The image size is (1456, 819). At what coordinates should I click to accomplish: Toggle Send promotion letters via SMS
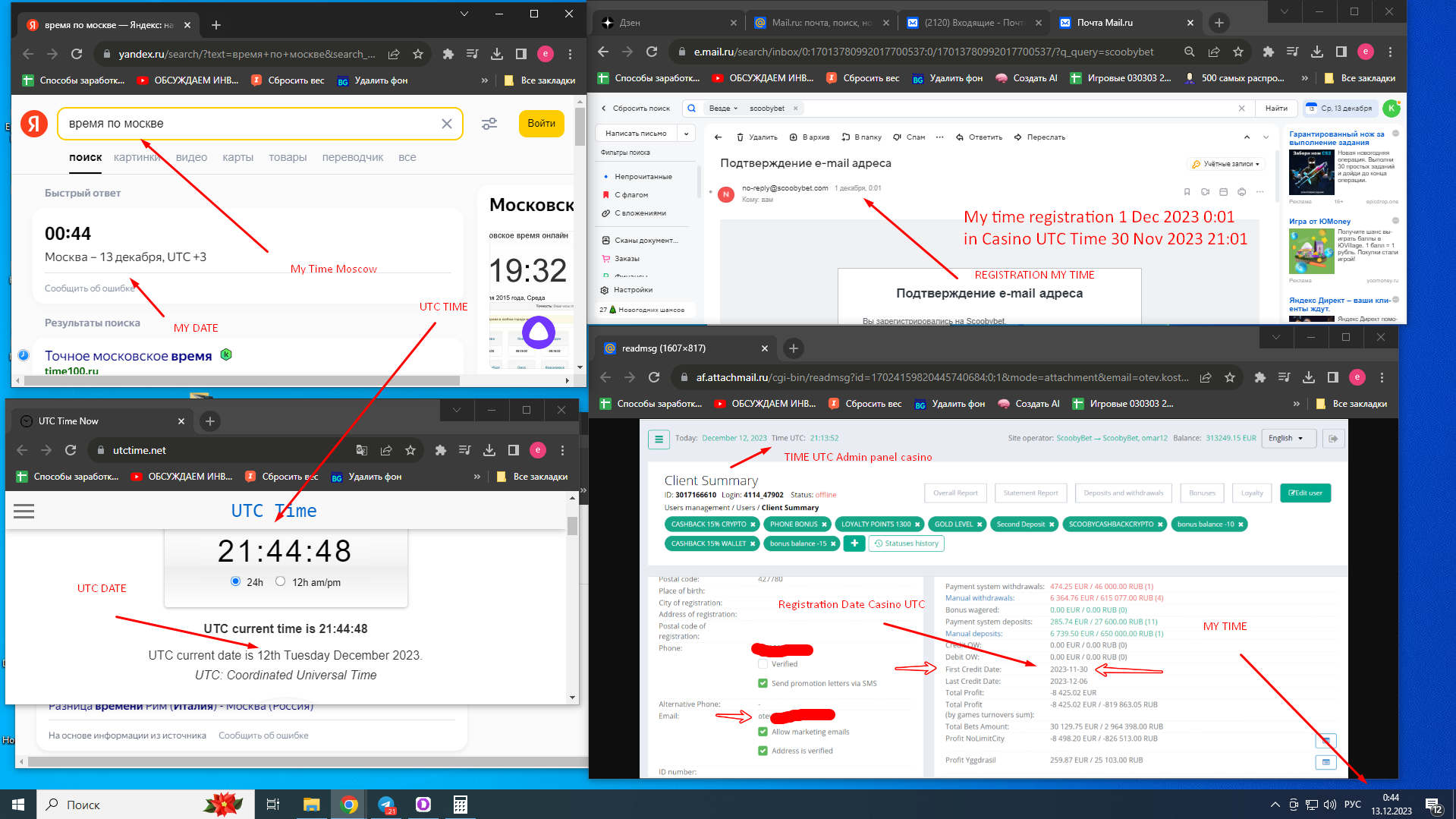click(763, 683)
